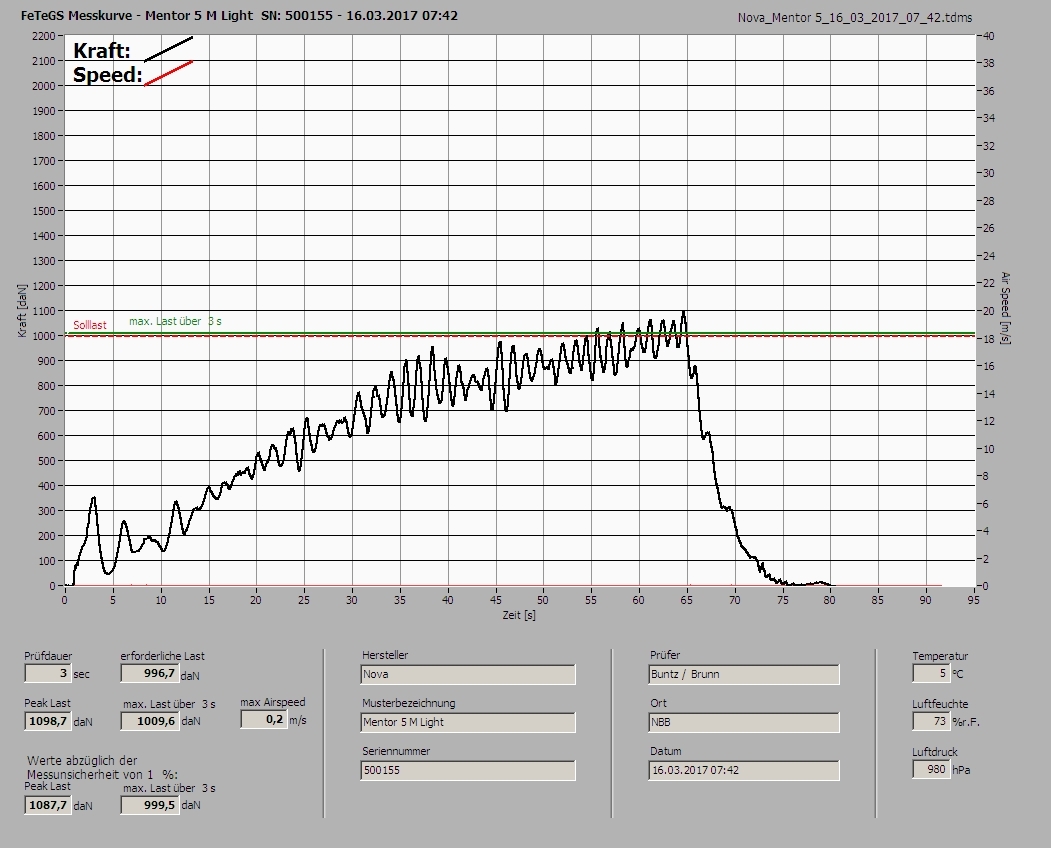Click the Speed legend label
The height and width of the screenshot is (848, 1051).
click(x=107, y=74)
